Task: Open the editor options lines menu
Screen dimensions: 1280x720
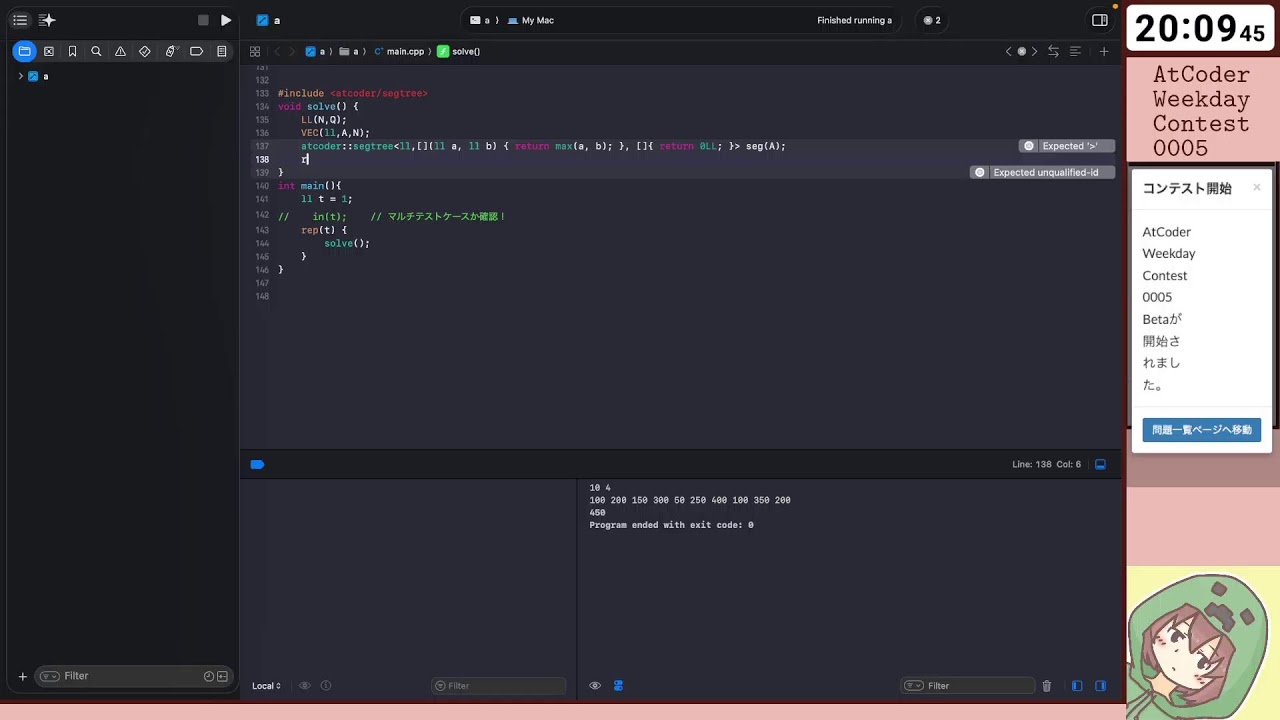Action: [1076, 51]
